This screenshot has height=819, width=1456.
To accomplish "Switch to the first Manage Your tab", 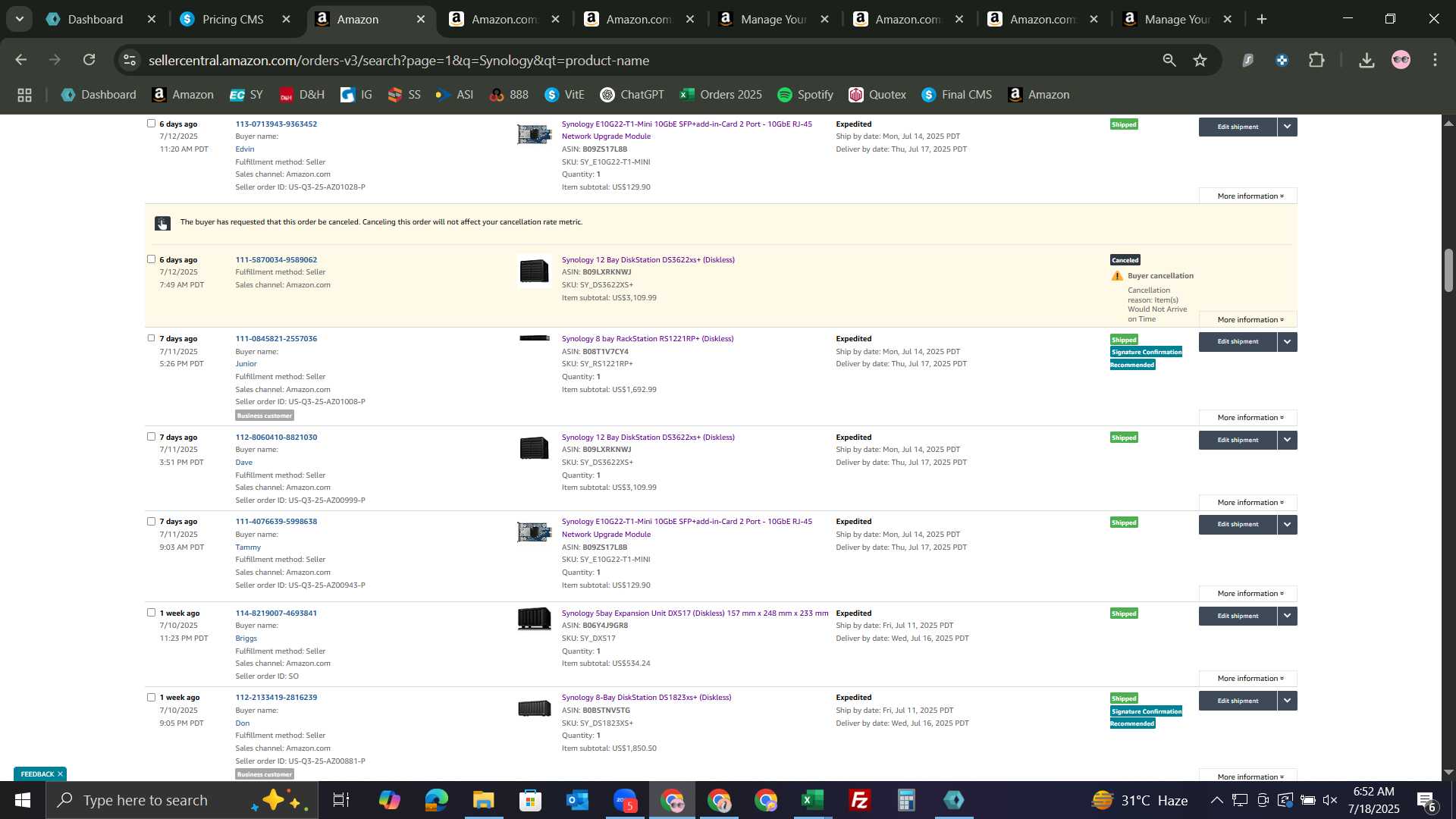I will pyautogui.click(x=773, y=19).
